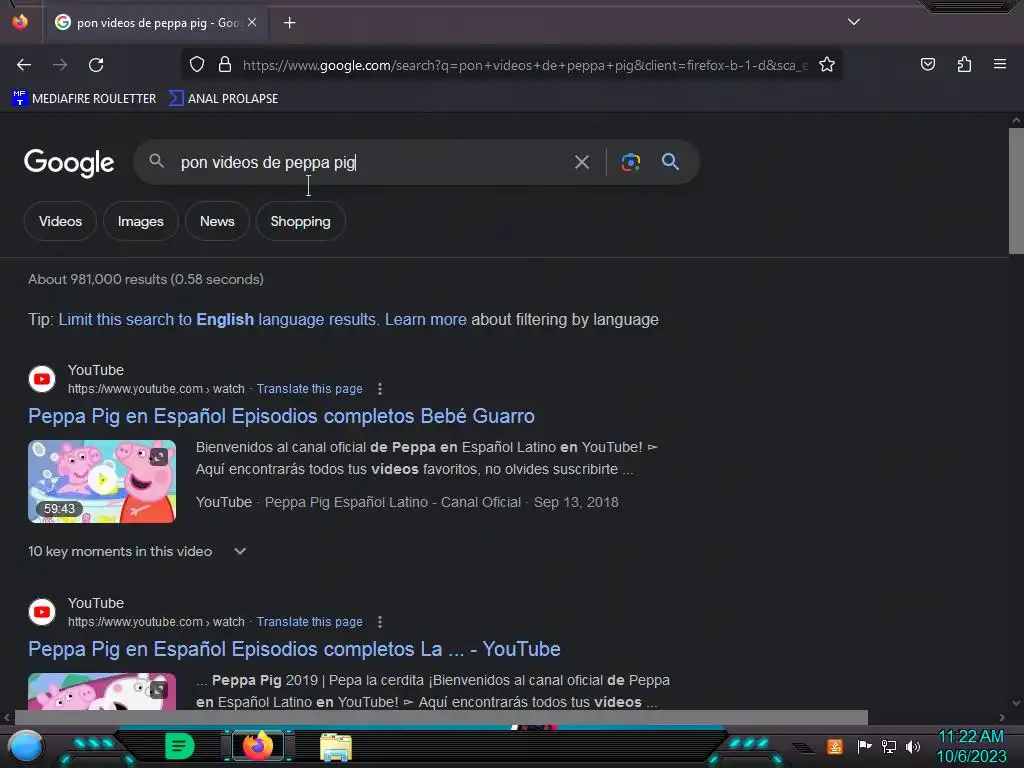Close the 'pon videos de peppa pig' tab

pyautogui.click(x=252, y=22)
